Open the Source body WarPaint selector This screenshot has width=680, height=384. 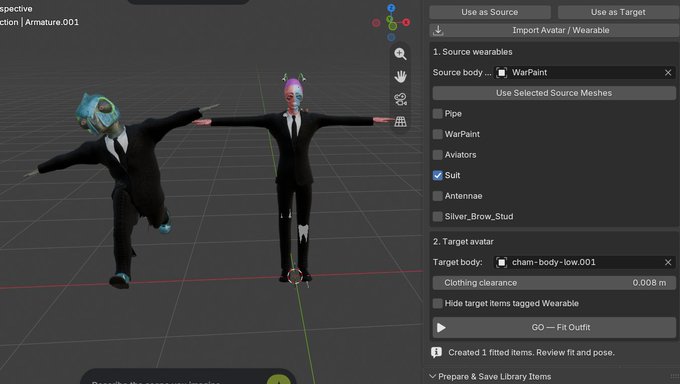click(x=585, y=72)
